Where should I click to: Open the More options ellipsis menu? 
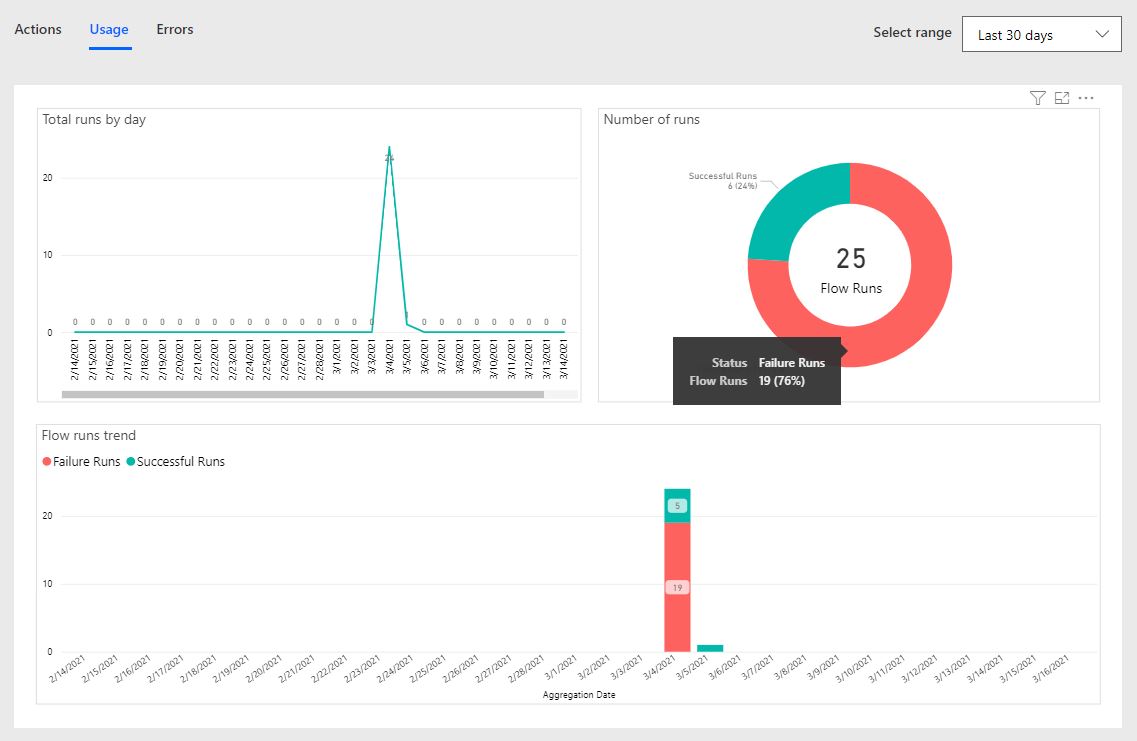[1087, 97]
